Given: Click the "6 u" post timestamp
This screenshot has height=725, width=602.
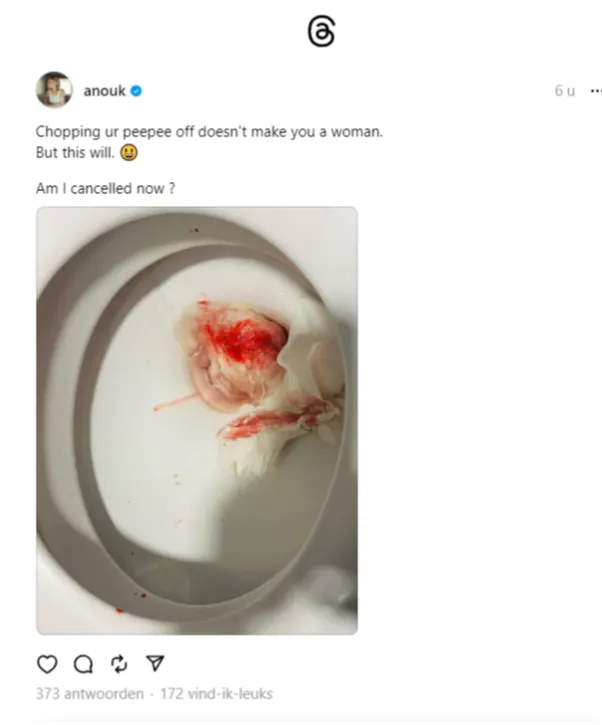Looking at the screenshot, I should (565, 91).
